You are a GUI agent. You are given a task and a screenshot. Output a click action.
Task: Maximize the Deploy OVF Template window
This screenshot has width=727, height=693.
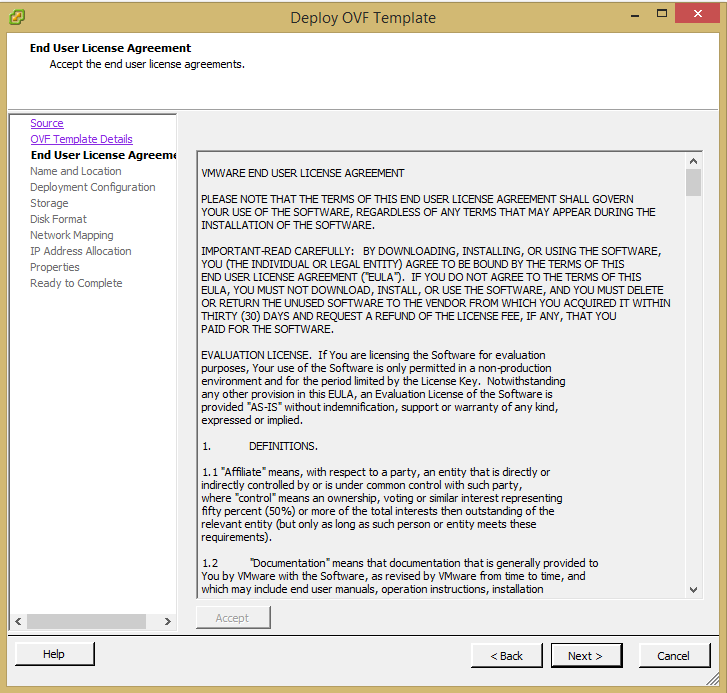tap(662, 14)
